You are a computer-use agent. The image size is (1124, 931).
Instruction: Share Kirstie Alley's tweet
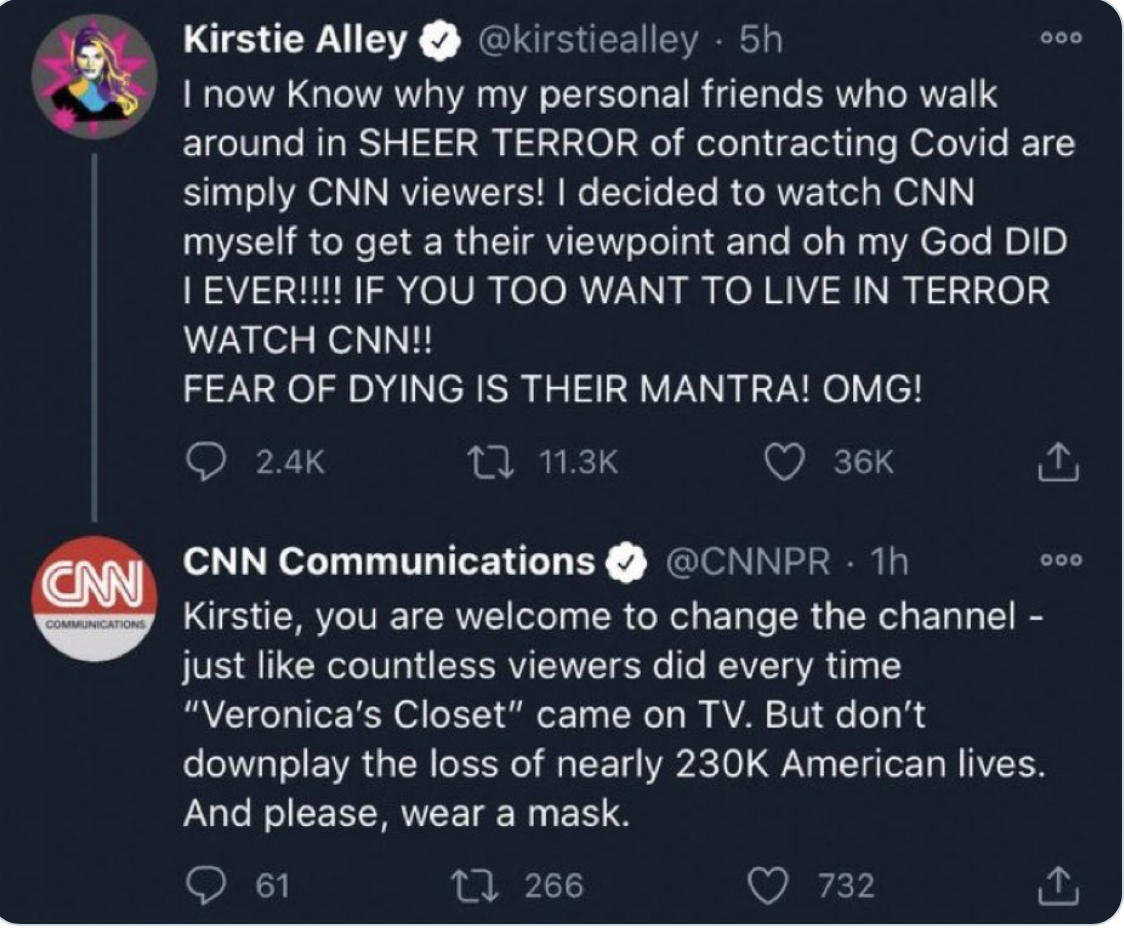(x=1058, y=462)
